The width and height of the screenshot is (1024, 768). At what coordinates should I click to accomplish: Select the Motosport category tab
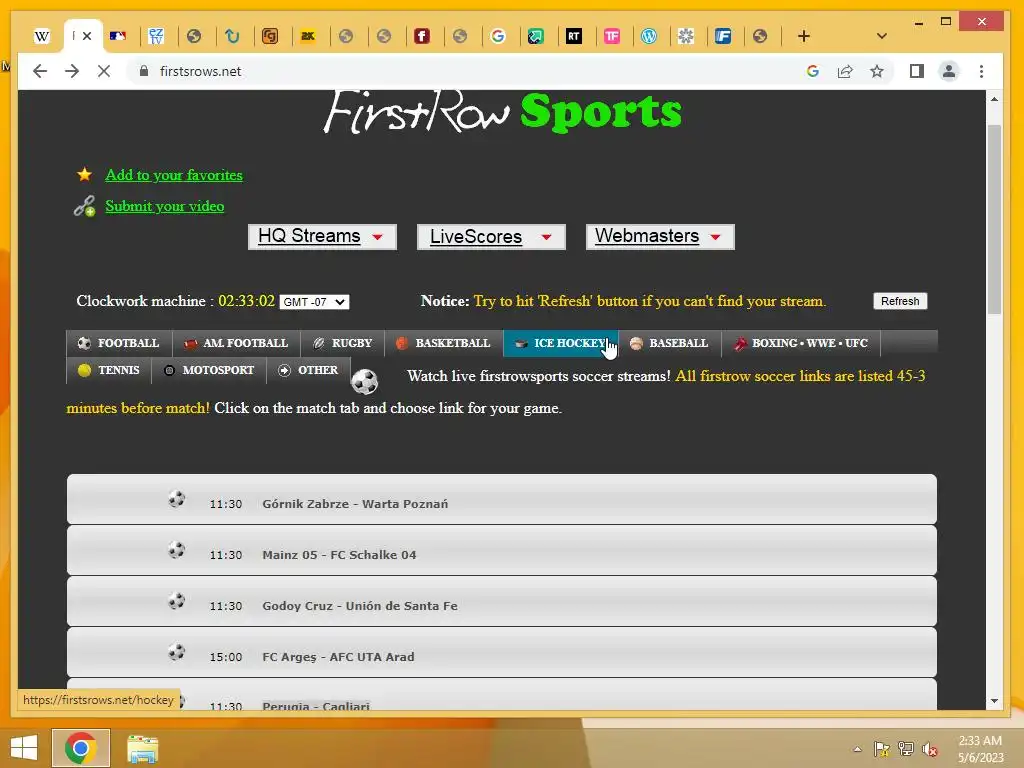209,370
